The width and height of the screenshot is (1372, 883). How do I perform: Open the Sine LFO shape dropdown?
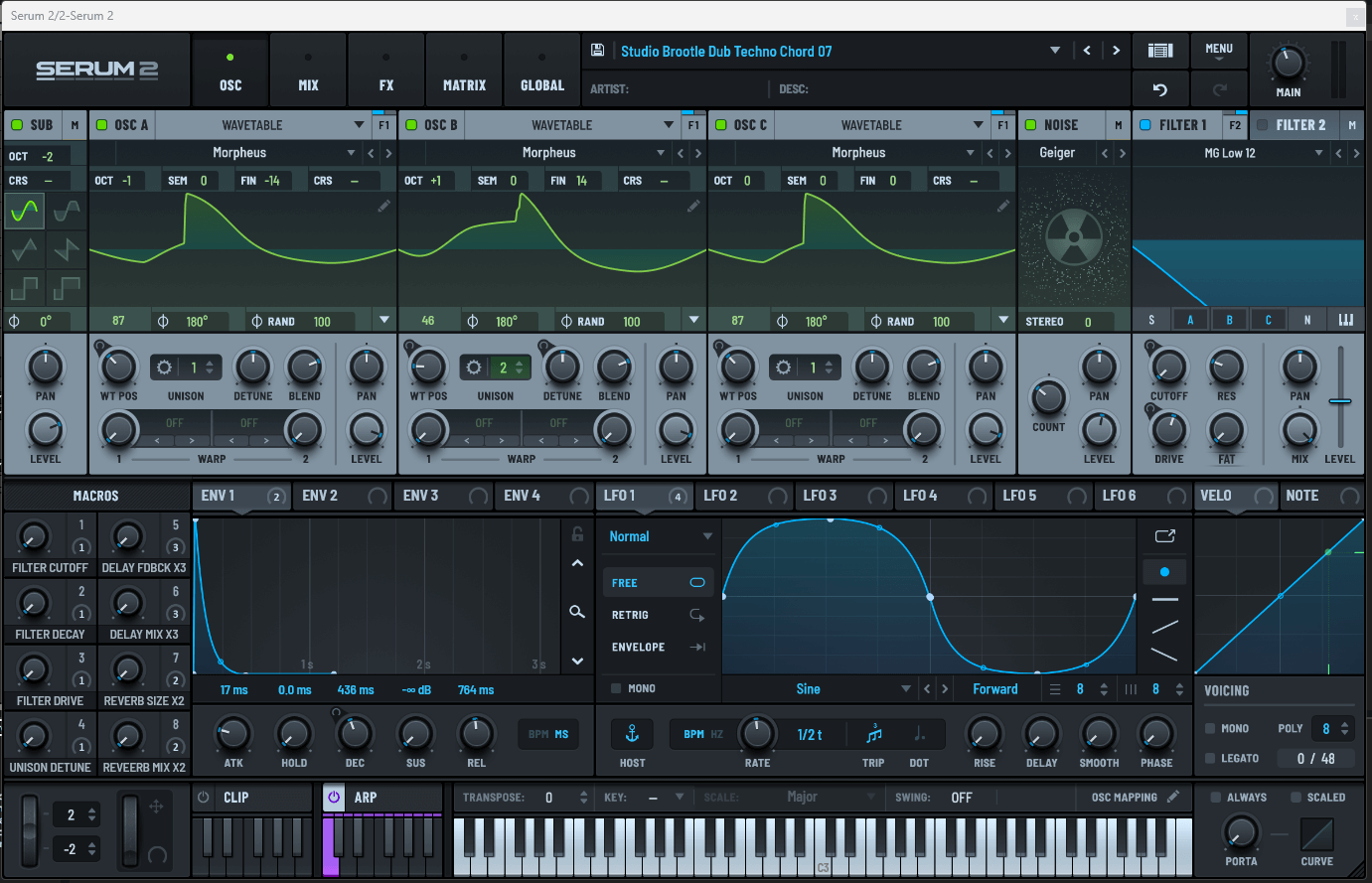pyautogui.click(x=906, y=688)
